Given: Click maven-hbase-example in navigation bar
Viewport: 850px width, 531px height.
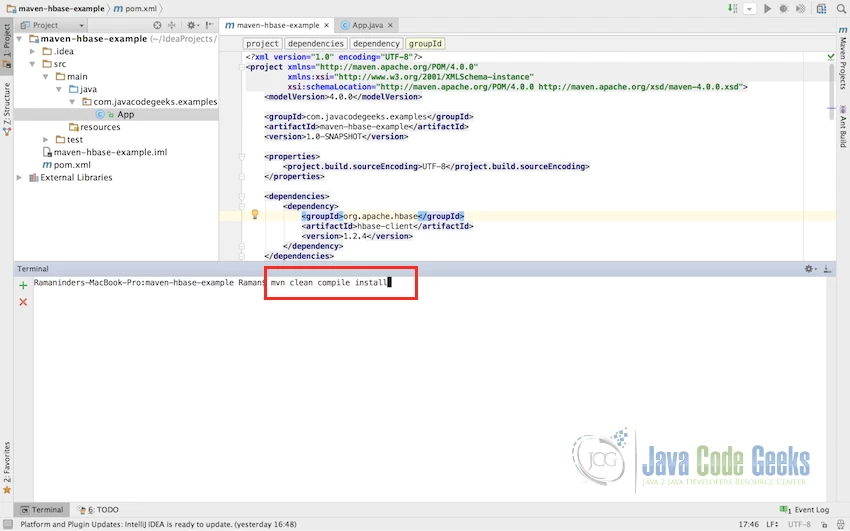Looking at the screenshot, I should pos(56,9).
